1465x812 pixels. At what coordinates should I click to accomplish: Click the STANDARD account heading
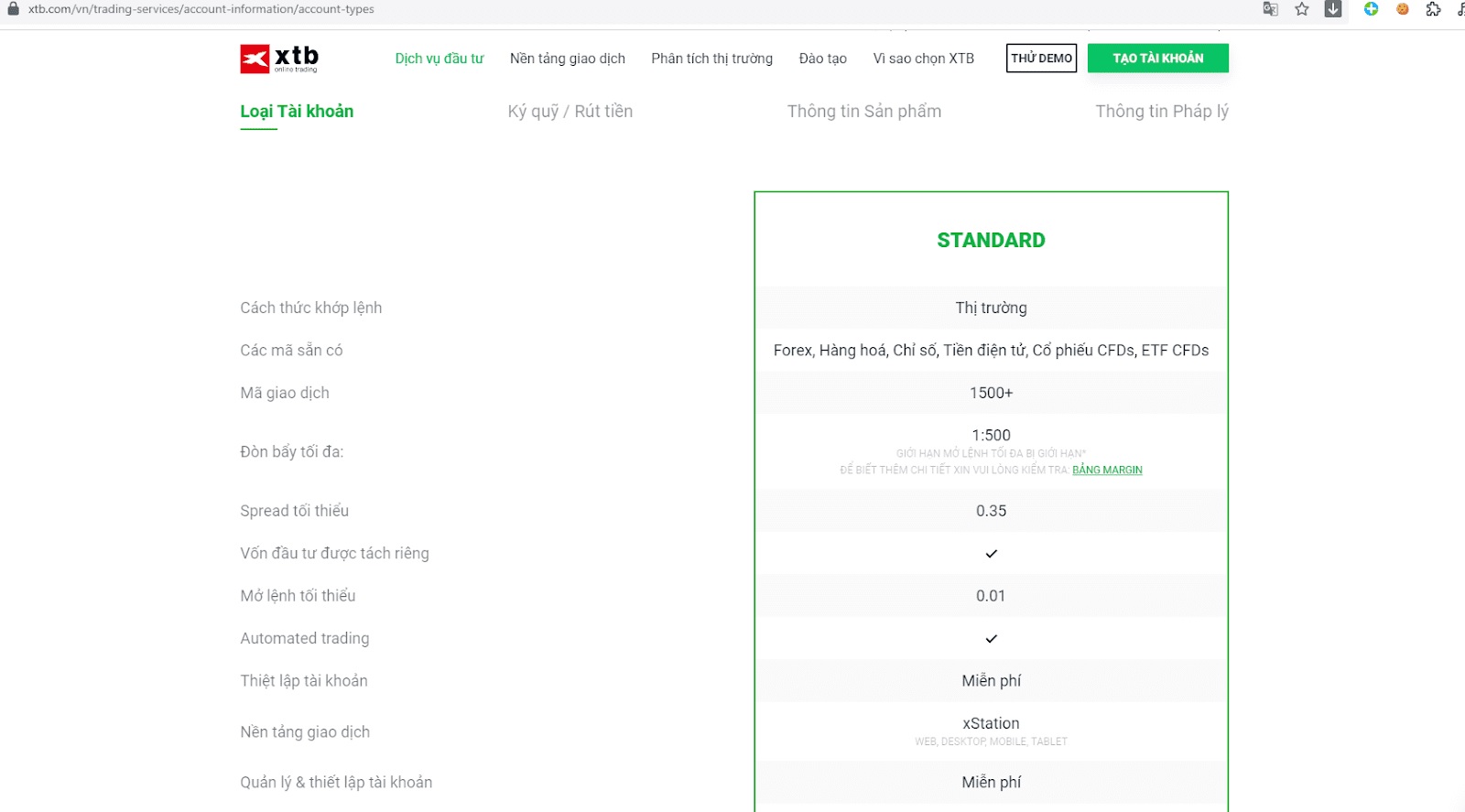(991, 240)
